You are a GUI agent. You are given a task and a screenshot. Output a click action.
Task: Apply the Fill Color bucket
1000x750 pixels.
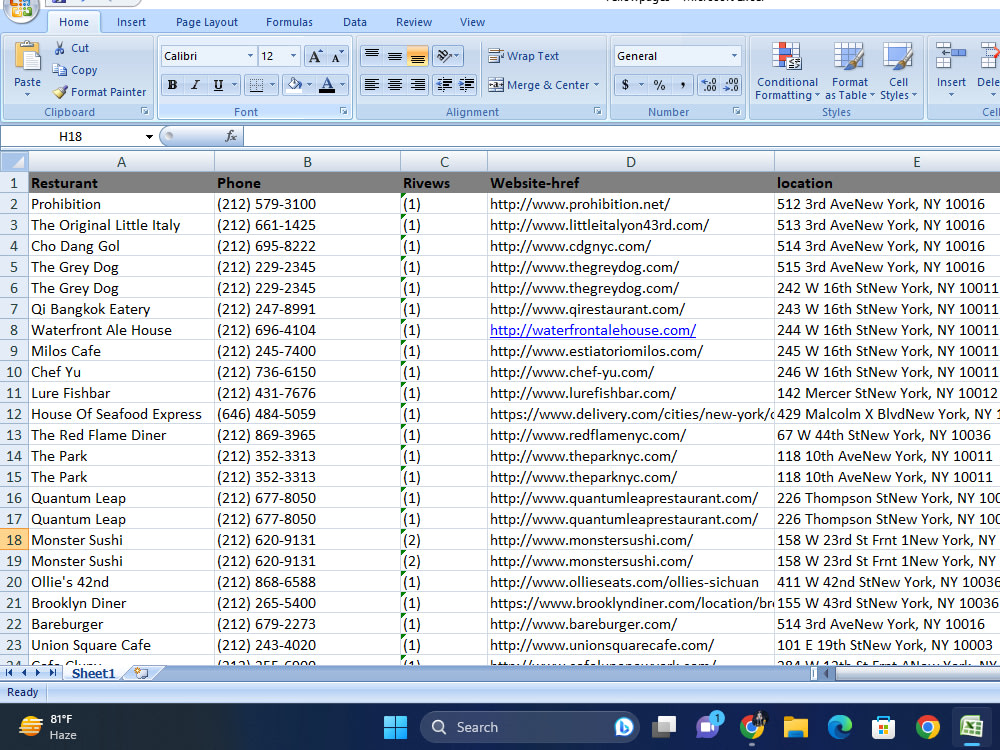pyautogui.click(x=294, y=85)
